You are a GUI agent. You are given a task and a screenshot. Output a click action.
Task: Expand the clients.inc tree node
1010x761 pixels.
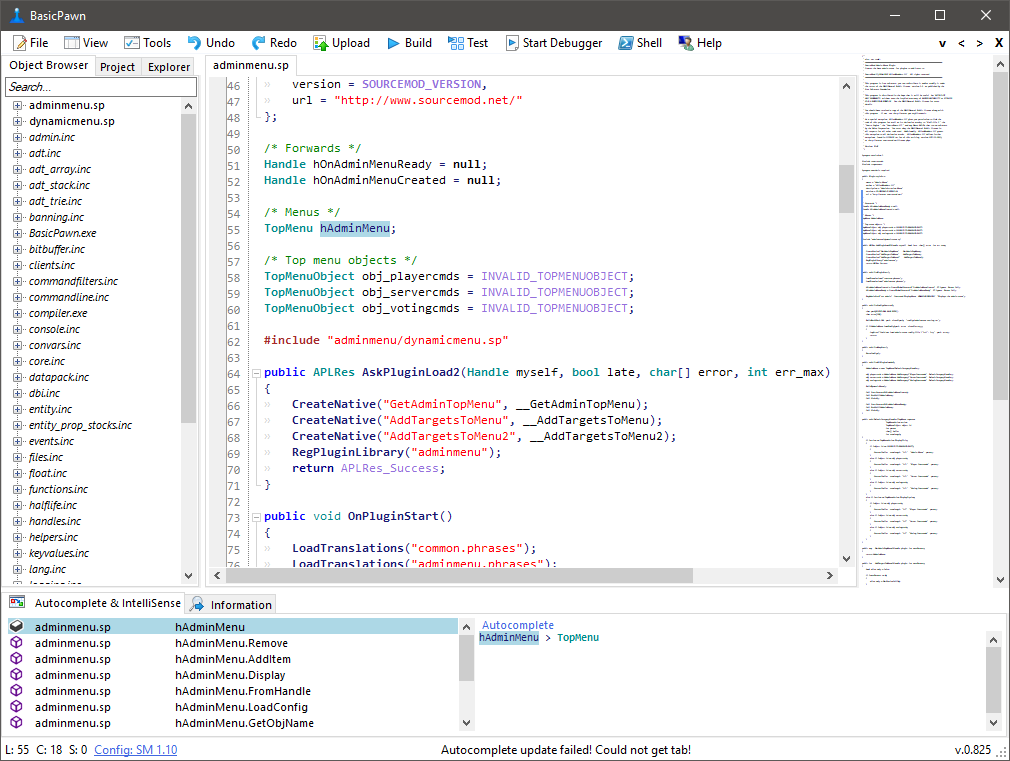coord(18,266)
